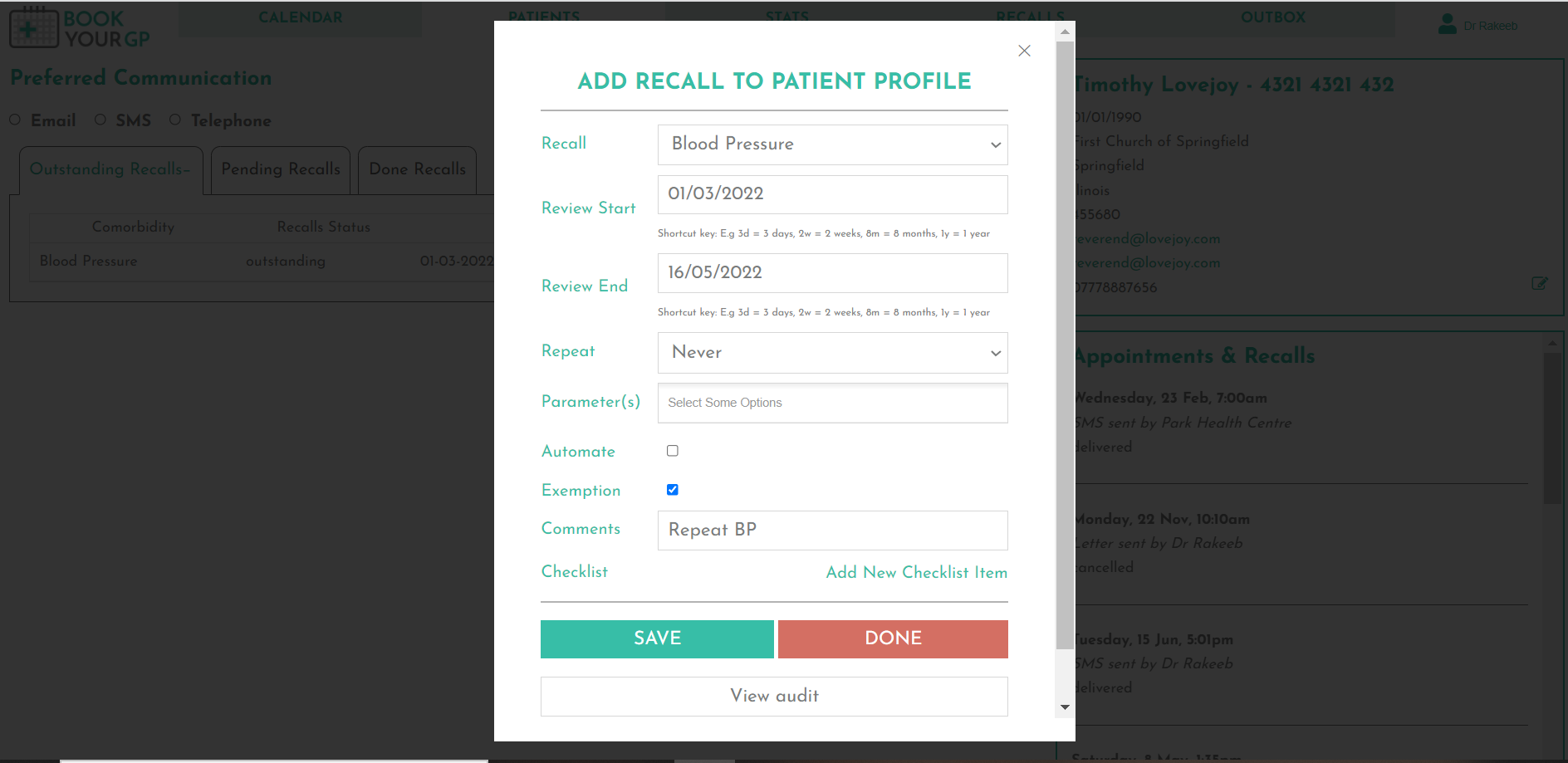This screenshot has height=763, width=1568.
Task: Open the Recall dropdown showing Blood Pressure
Action: 831,144
